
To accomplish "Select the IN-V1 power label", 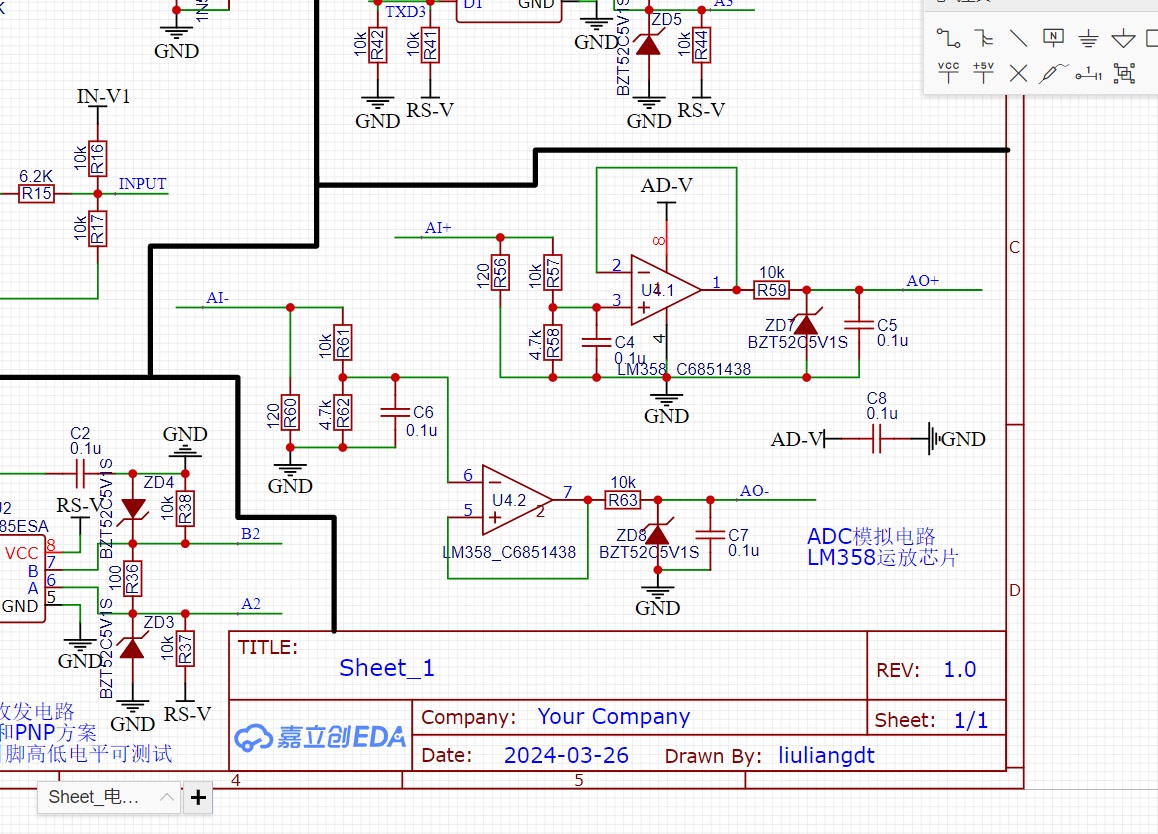I will click(103, 97).
